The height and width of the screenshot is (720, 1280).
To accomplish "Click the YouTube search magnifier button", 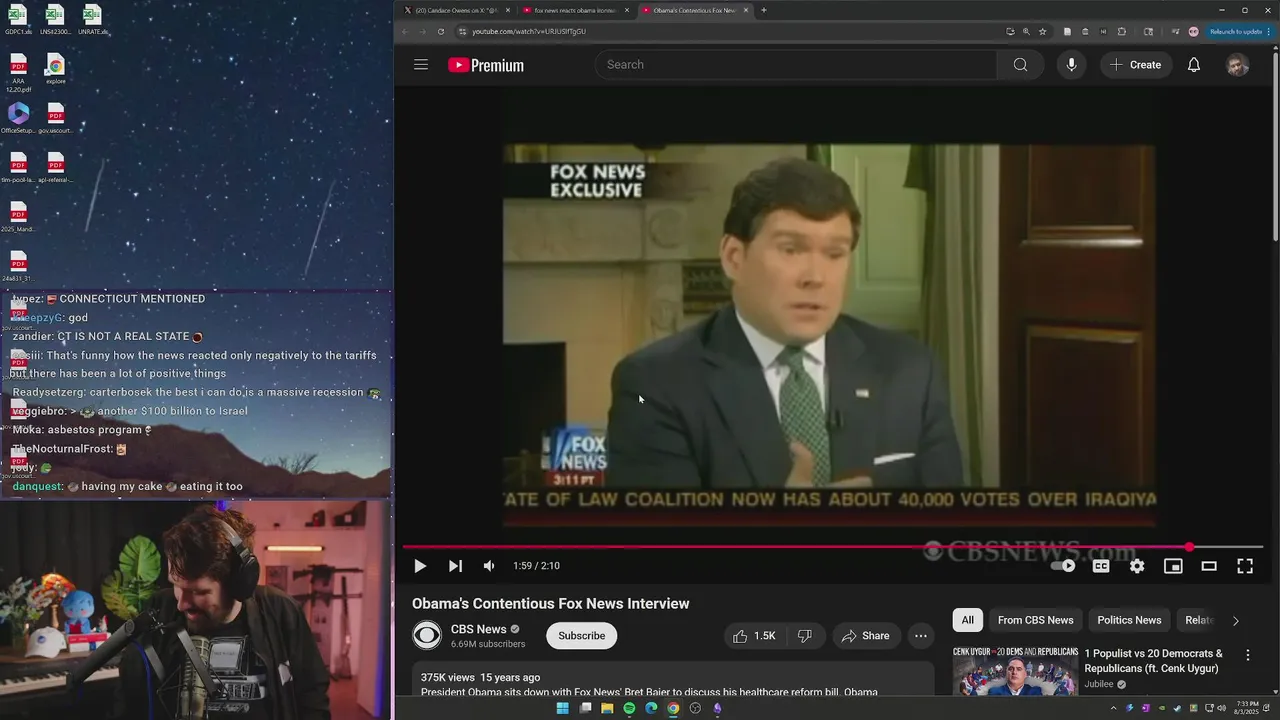I will (x=1020, y=65).
